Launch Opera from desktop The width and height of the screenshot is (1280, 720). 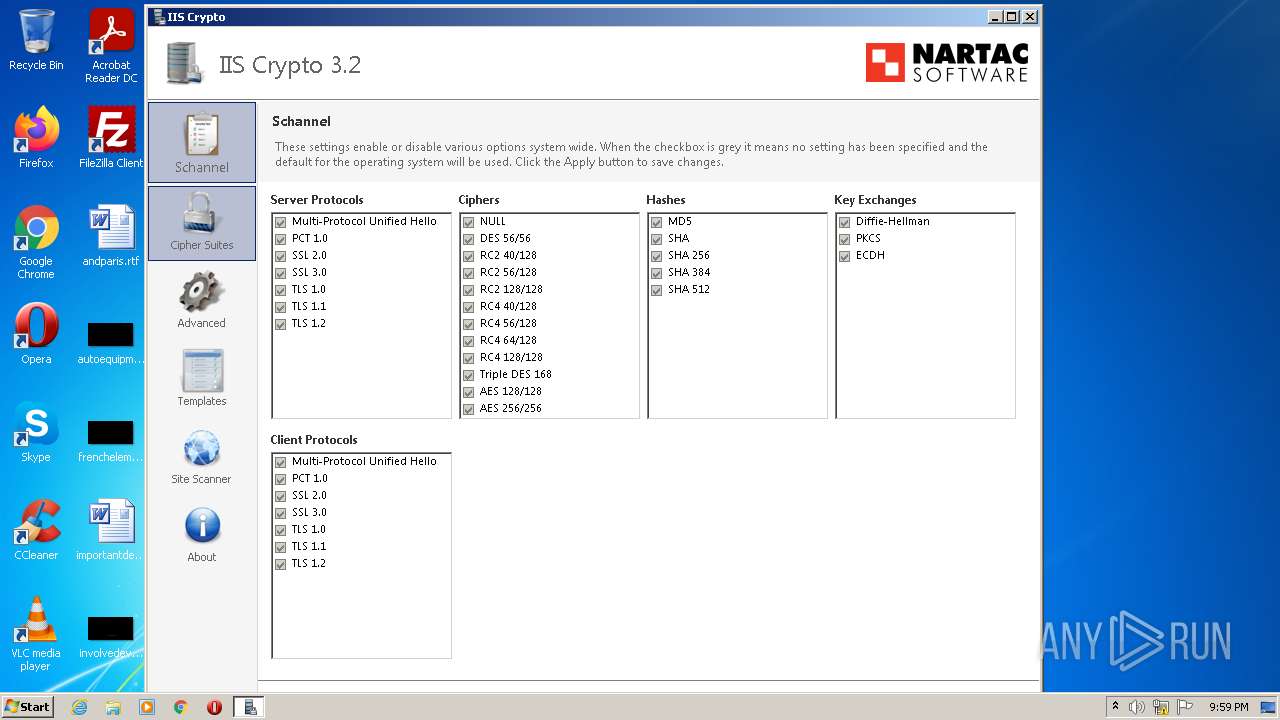(x=36, y=334)
